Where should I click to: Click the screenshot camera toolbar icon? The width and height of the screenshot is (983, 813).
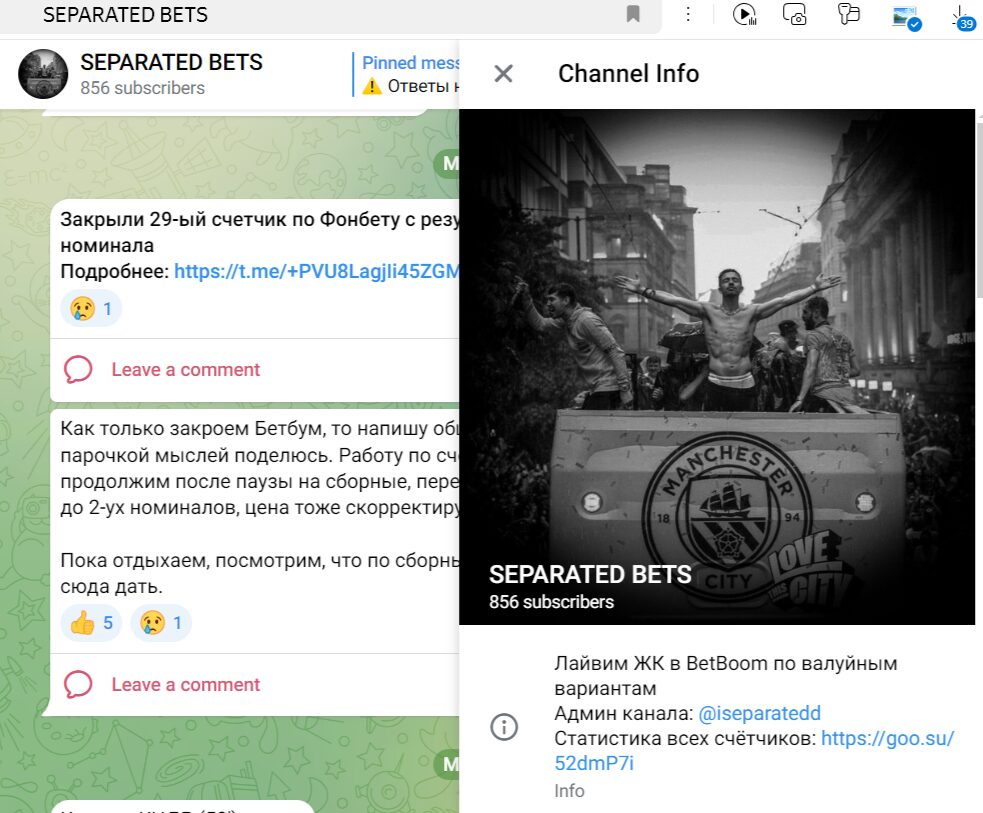pyautogui.click(x=795, y=14)
